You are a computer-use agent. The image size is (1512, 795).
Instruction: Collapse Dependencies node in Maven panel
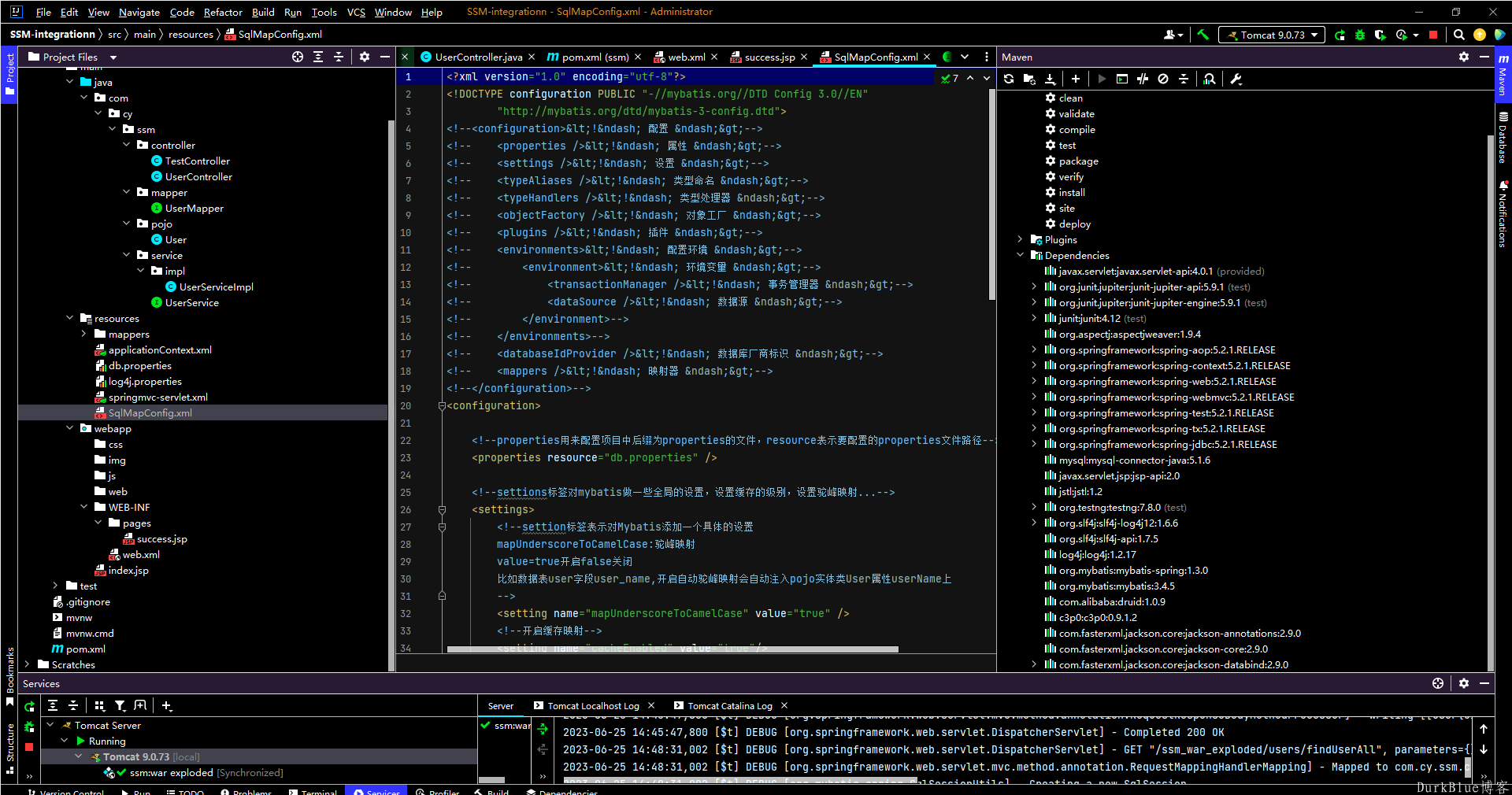(x=1021, y=255)
